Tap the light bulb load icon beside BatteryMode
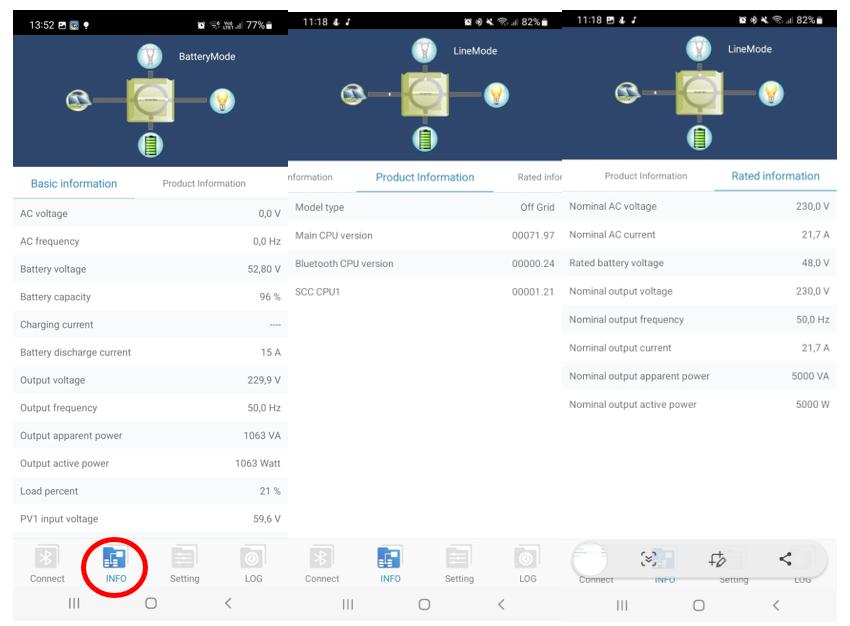The width and height of the screenshot is (850, 626). pyautogui.click(x=221, y=101)
